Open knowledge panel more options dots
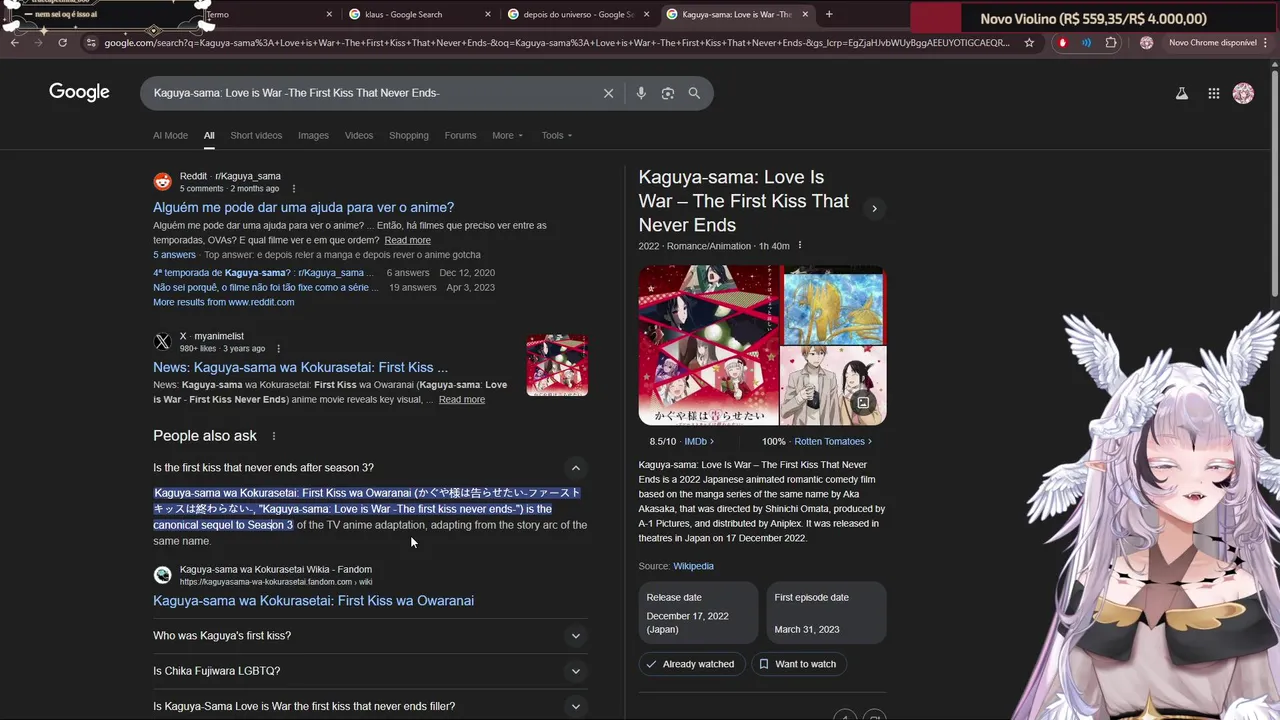This screenshot has width=1280, height=720. [799, 246]
